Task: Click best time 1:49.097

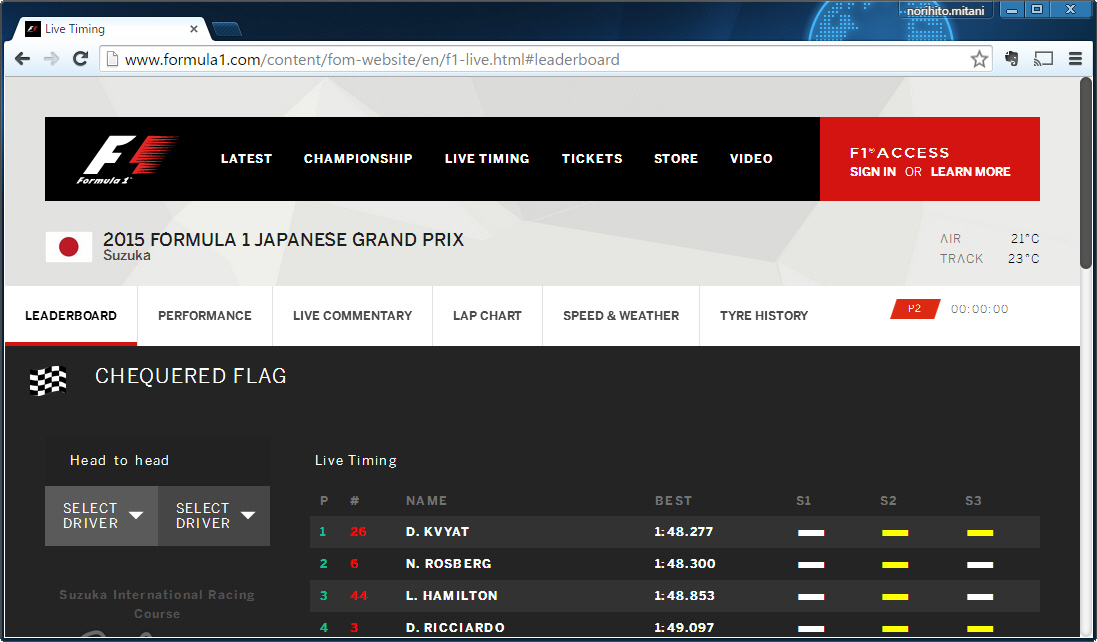Action: [x=684, y=628]
